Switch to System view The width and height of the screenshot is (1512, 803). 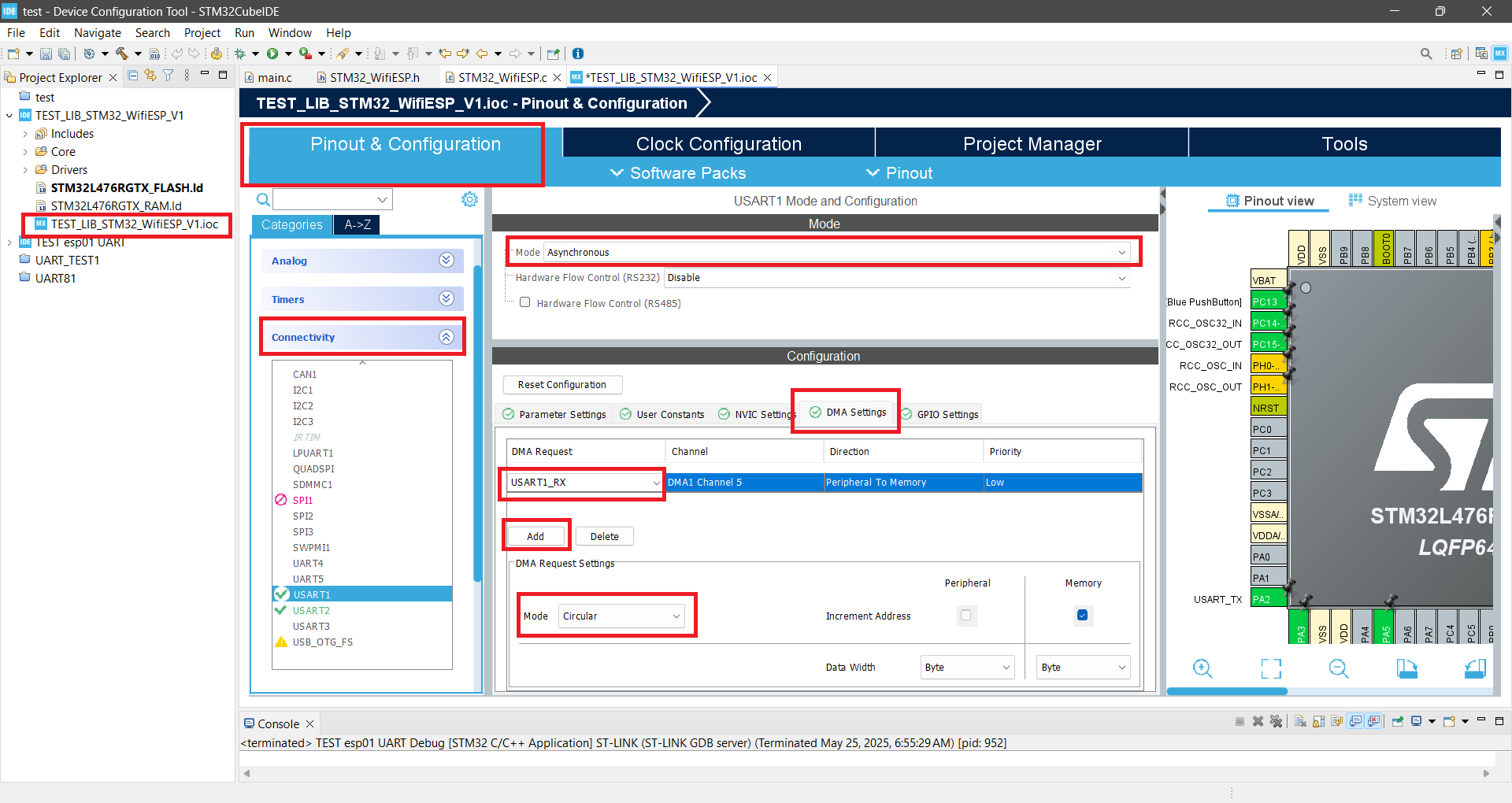tap(1392, 201)
